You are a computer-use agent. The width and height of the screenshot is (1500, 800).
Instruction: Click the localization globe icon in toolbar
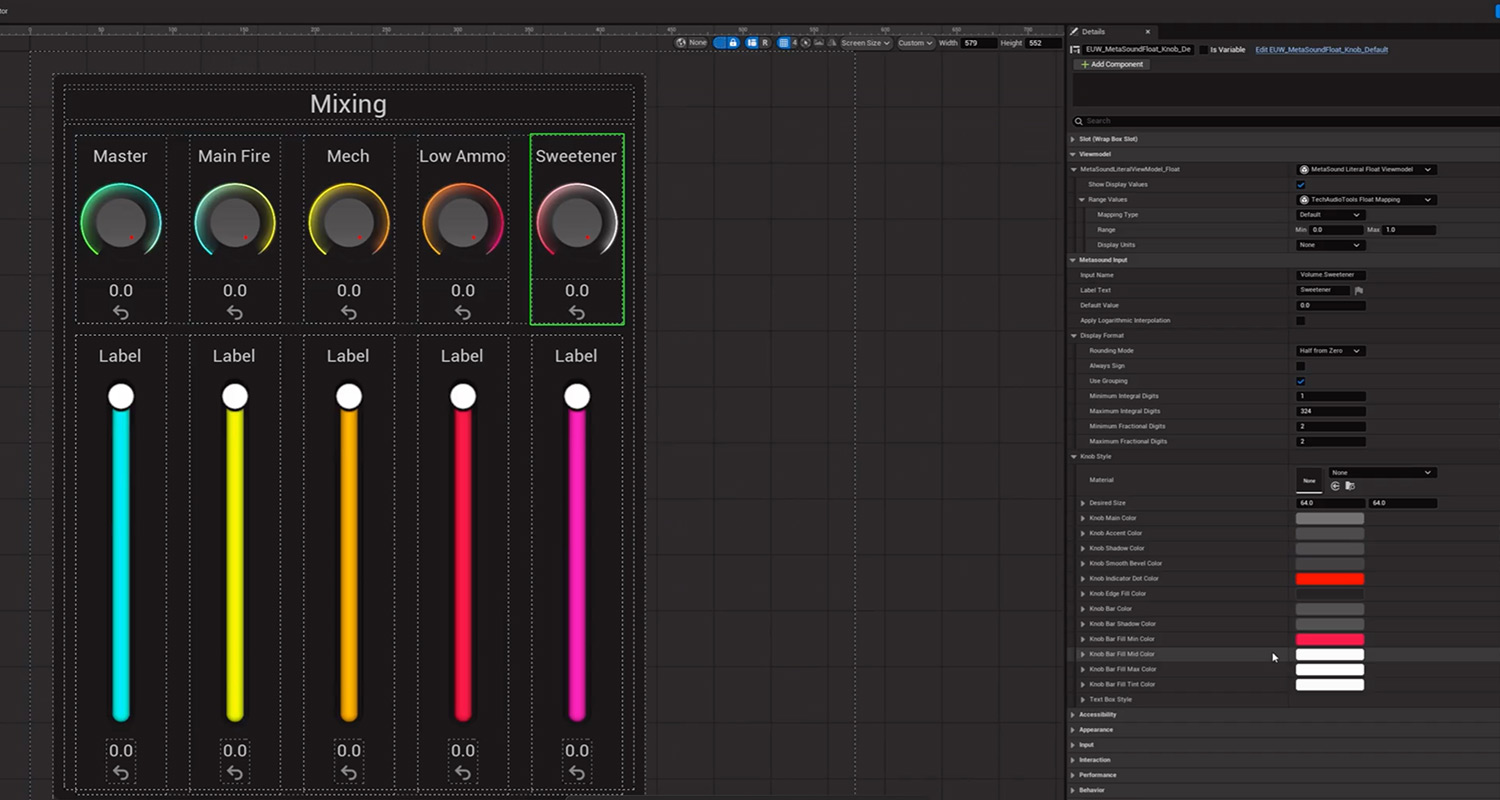click(682, 43)
